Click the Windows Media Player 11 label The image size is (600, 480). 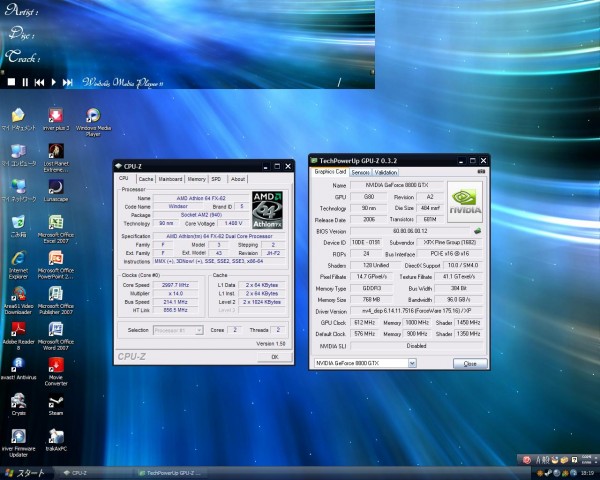122,82
